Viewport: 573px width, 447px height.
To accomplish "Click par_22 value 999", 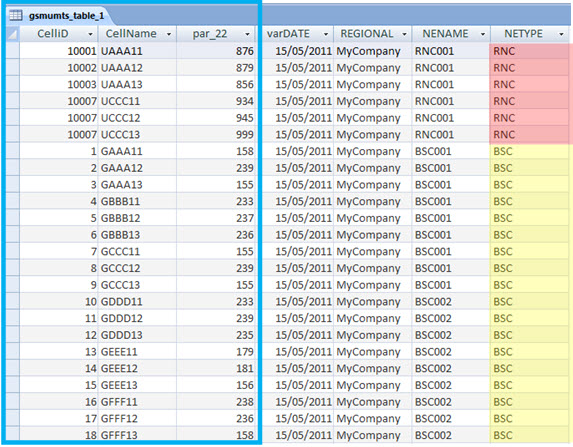I will (216, 135).
